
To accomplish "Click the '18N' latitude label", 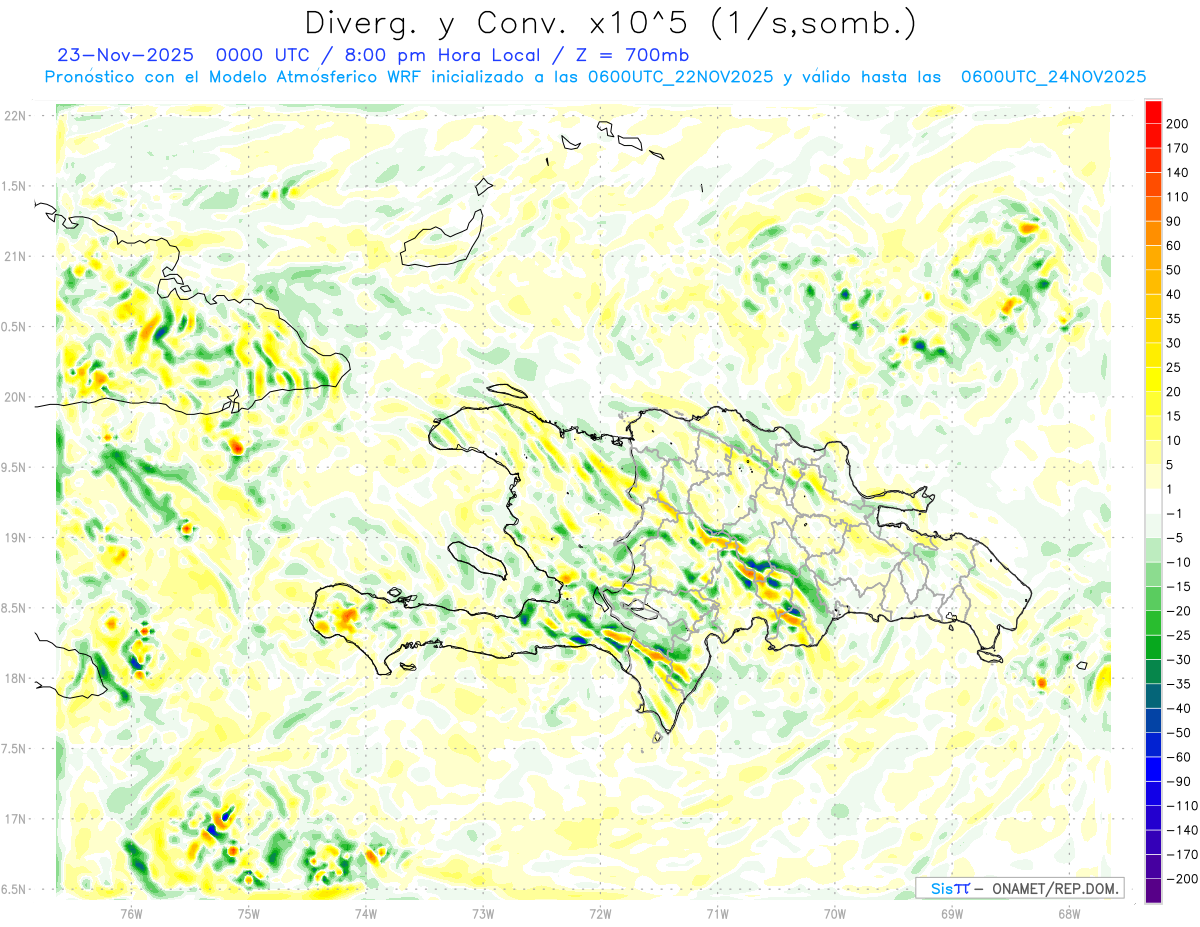I will pyautogui.click(x=16, y=678).
